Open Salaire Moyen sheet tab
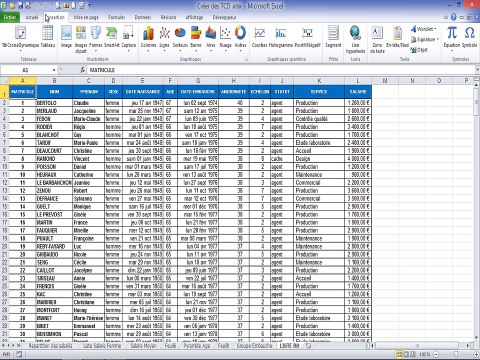Image resolution: width=480 pixels, height=360 pixels. pos(143,346)
